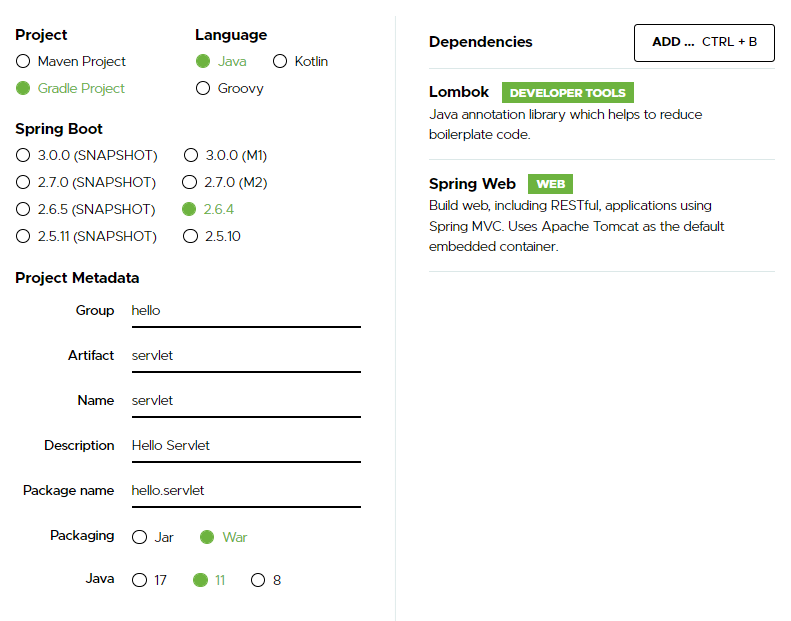Click the Spring Web description text

click(x=577, y=226)
